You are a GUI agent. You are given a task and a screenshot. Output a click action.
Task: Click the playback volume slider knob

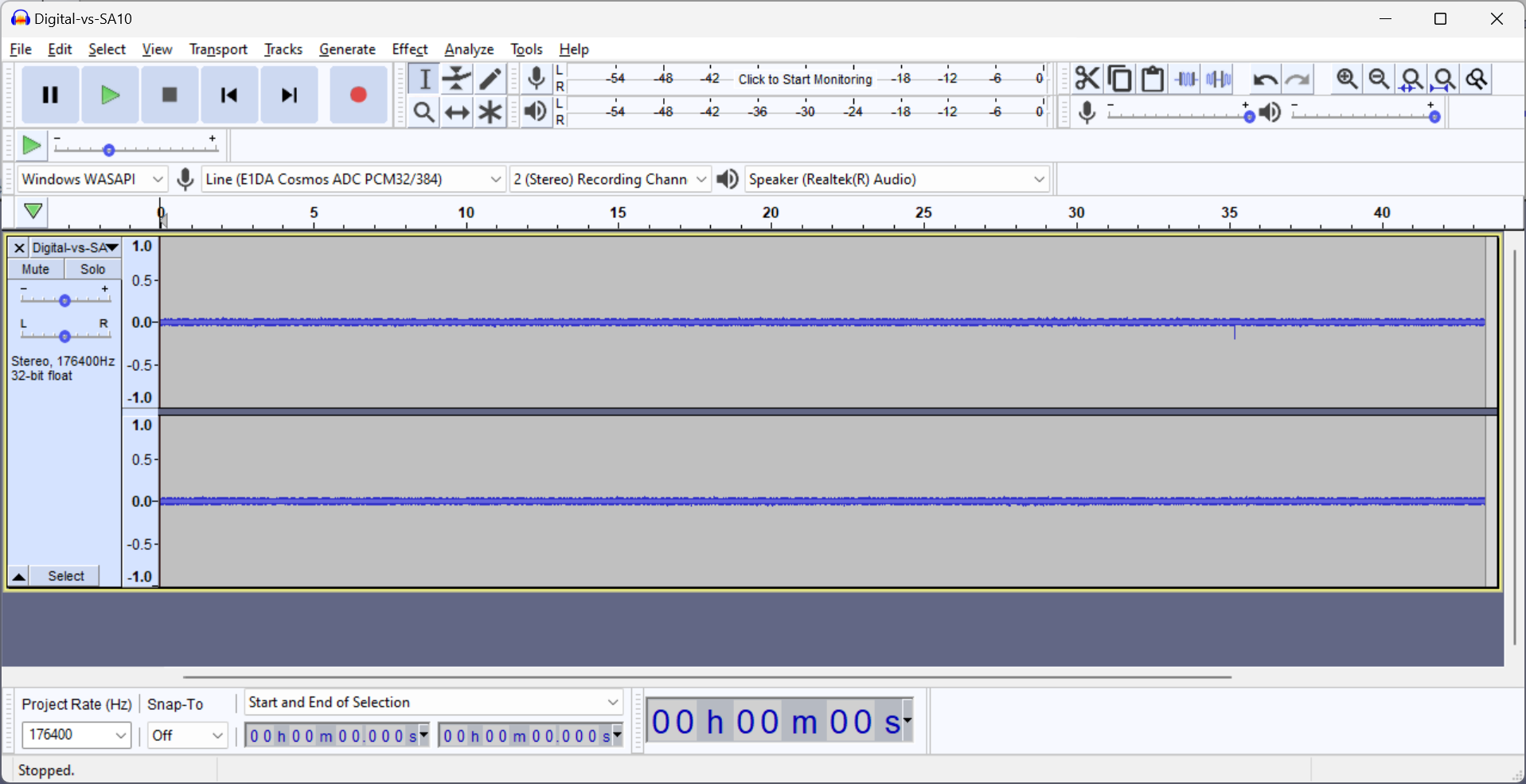point(1434,117)
